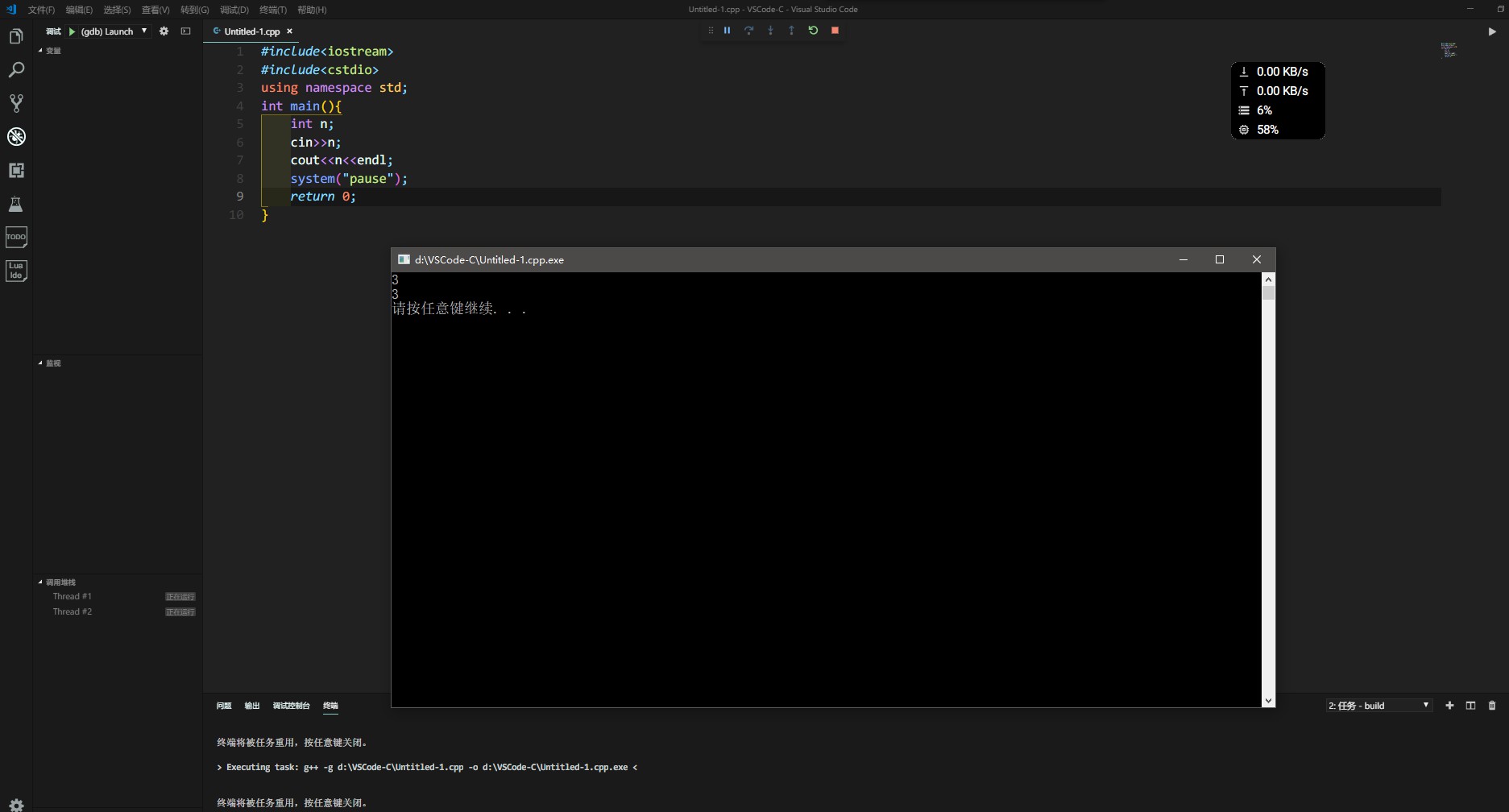The image size is (1509, 812).
Task: Open the (gdb) Launch configuration dropdown
Action: click(114, 31)
